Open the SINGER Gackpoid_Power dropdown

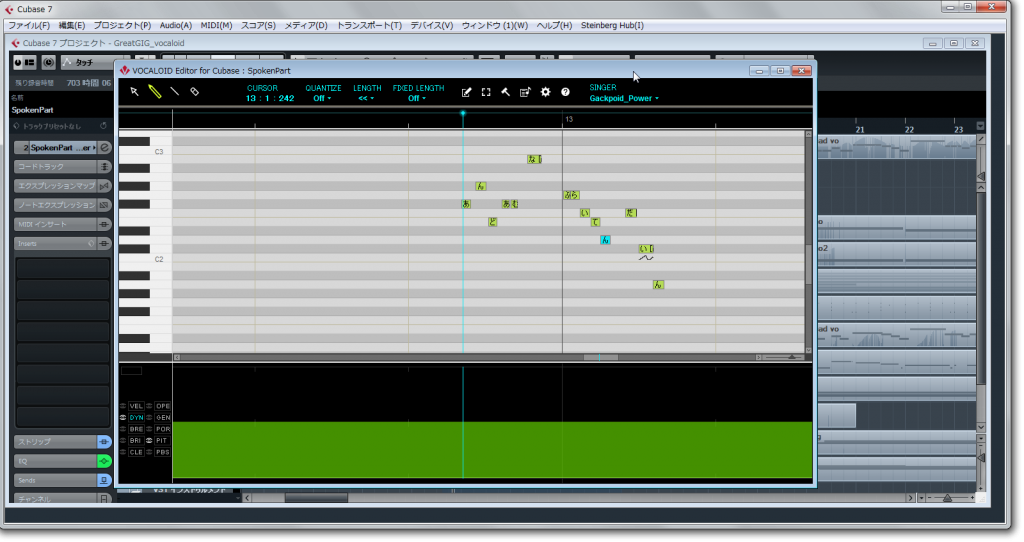coord(624,99)
